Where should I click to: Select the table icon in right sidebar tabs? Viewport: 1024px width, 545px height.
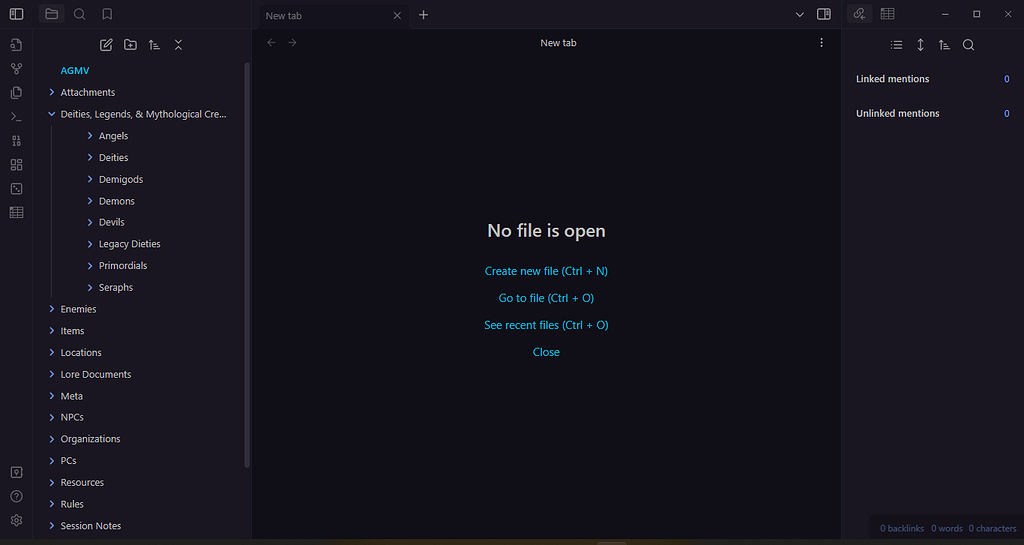click(888, 14)
